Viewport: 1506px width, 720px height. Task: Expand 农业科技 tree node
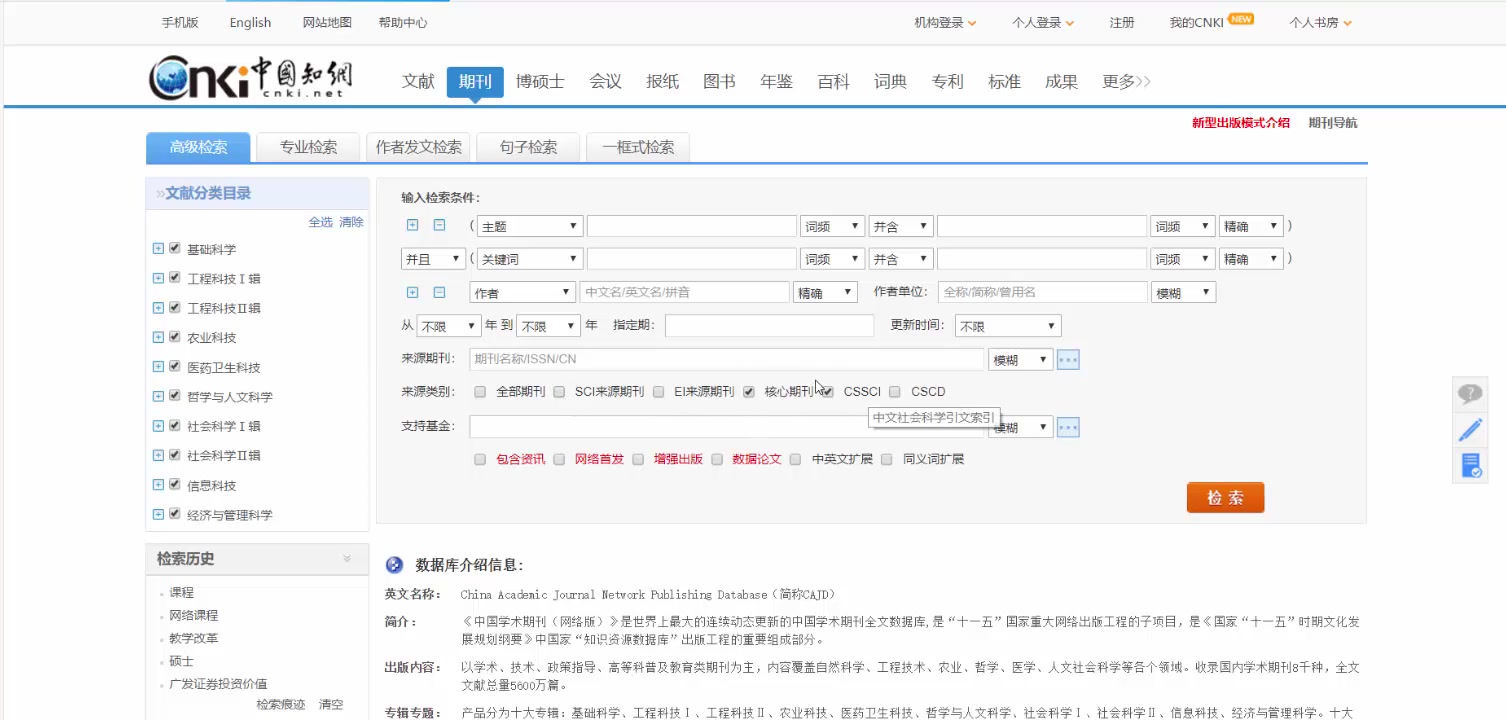[x=158, y=337]
